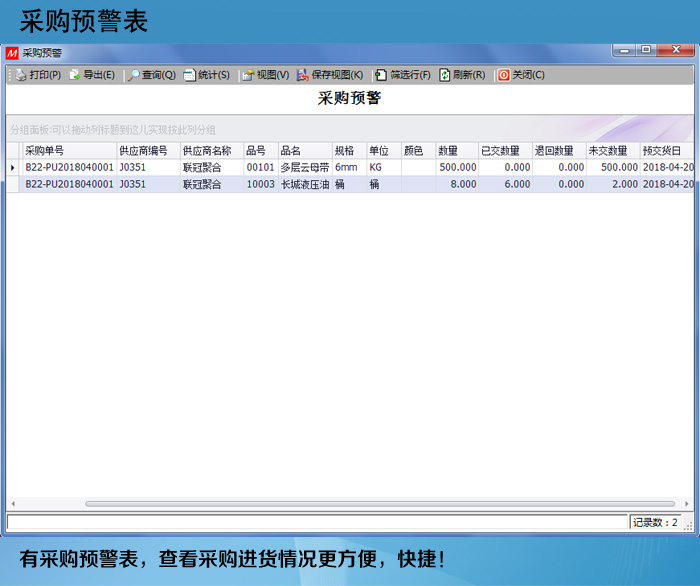Click KG unit cell
Image resolution: width=700 pixels, height=586 pixels.
[384, 168]
